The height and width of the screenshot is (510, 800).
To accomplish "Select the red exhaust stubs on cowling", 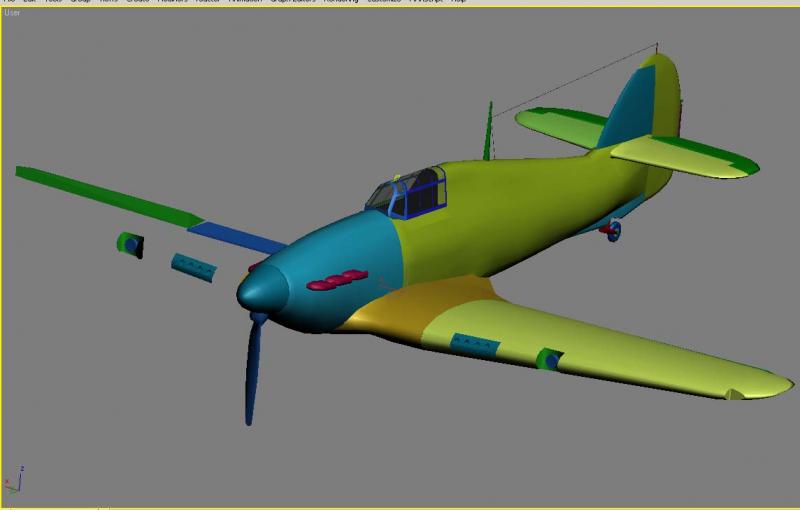I will (337, 280).
